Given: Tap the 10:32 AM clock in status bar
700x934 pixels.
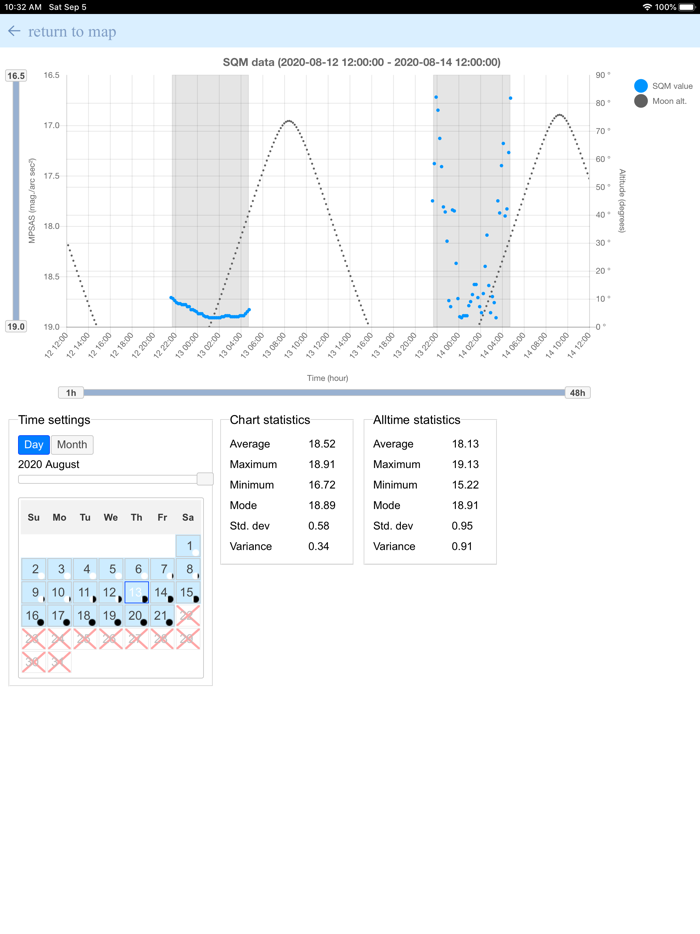Looking at the screenshot, I should (23, 7).
